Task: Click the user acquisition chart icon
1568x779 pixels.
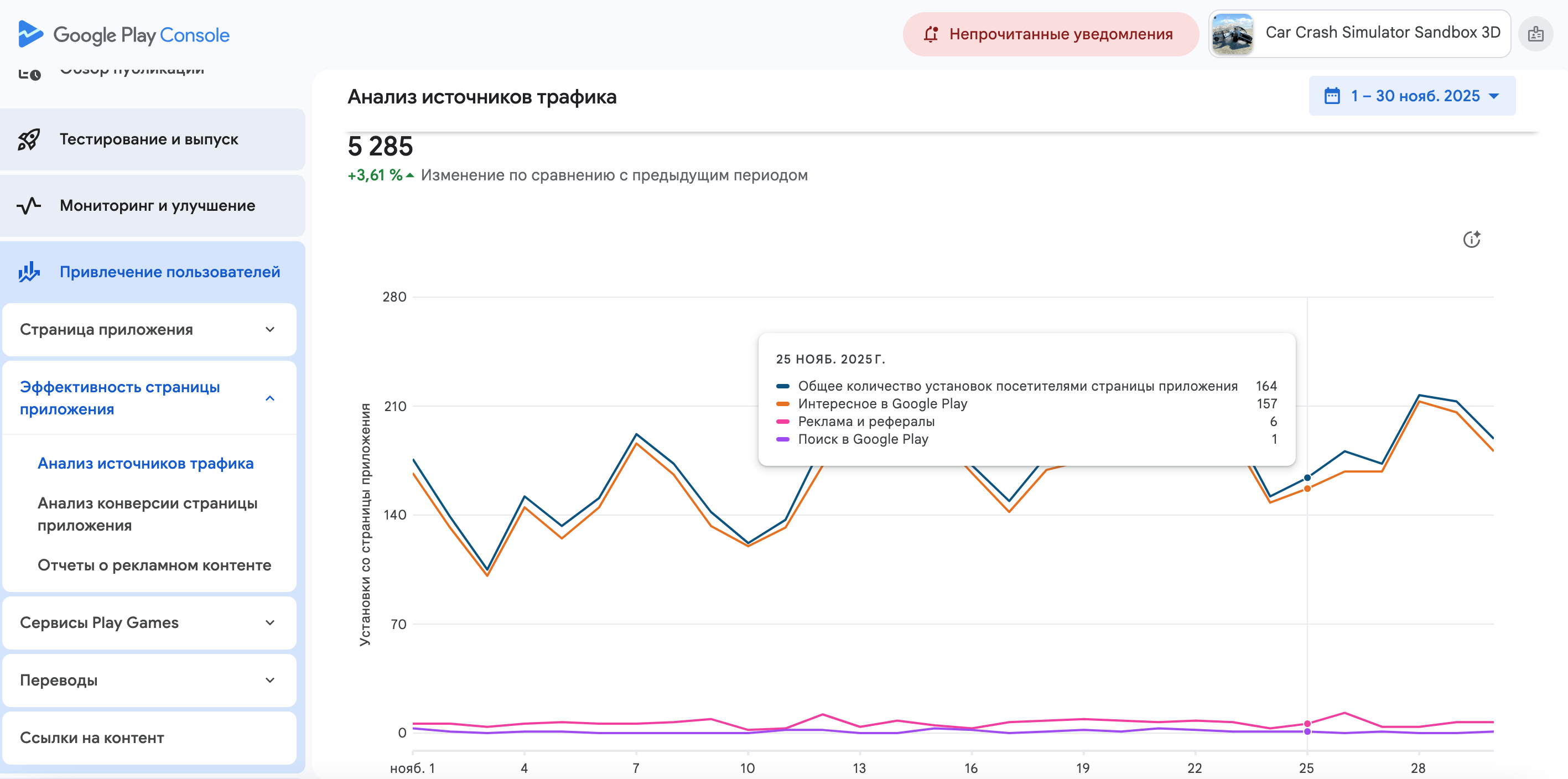Action: point(29,272)
